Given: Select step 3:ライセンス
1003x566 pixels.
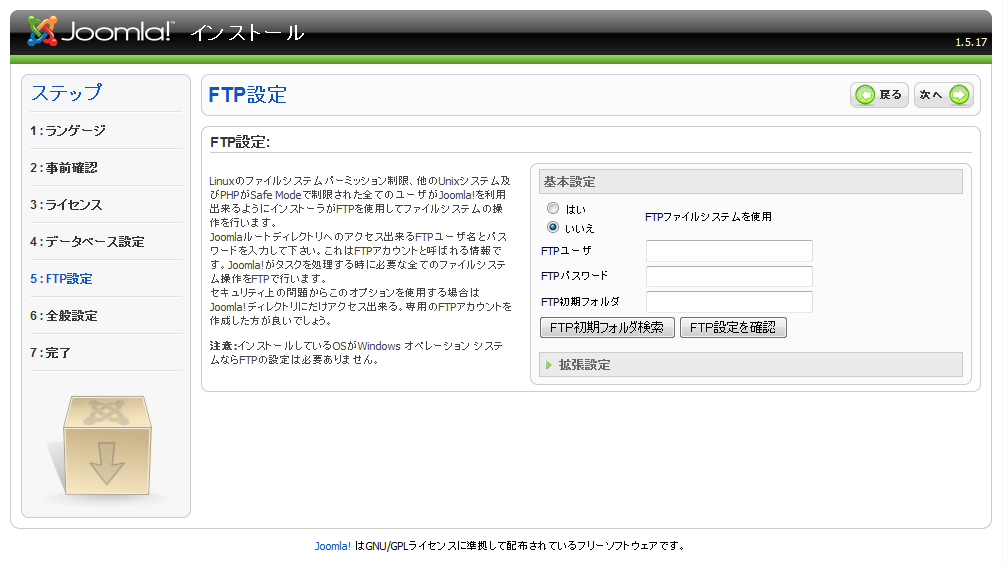Looking at the screenshot, I should (66, 205).
